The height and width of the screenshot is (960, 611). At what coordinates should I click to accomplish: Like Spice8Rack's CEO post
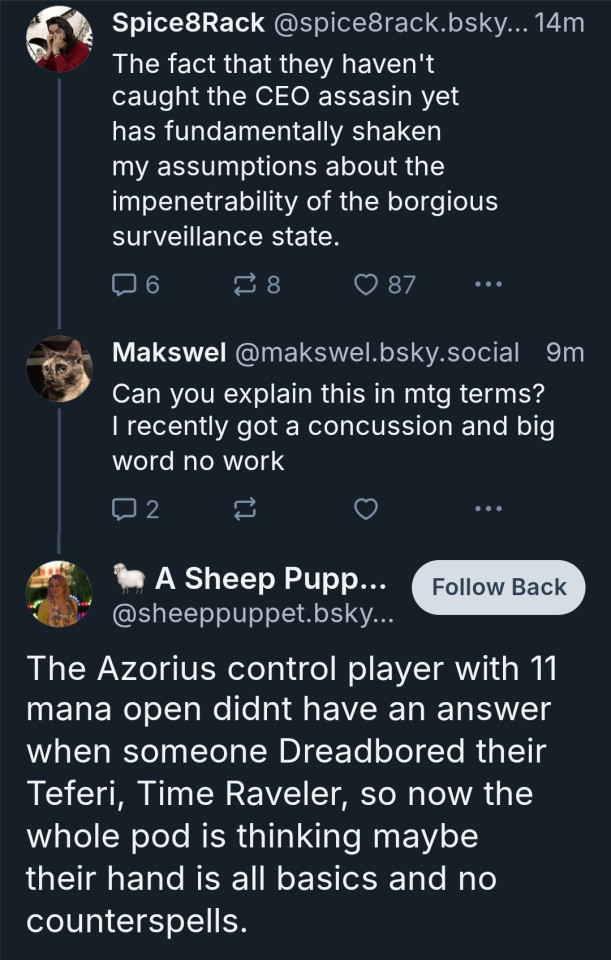coord(367,285)
